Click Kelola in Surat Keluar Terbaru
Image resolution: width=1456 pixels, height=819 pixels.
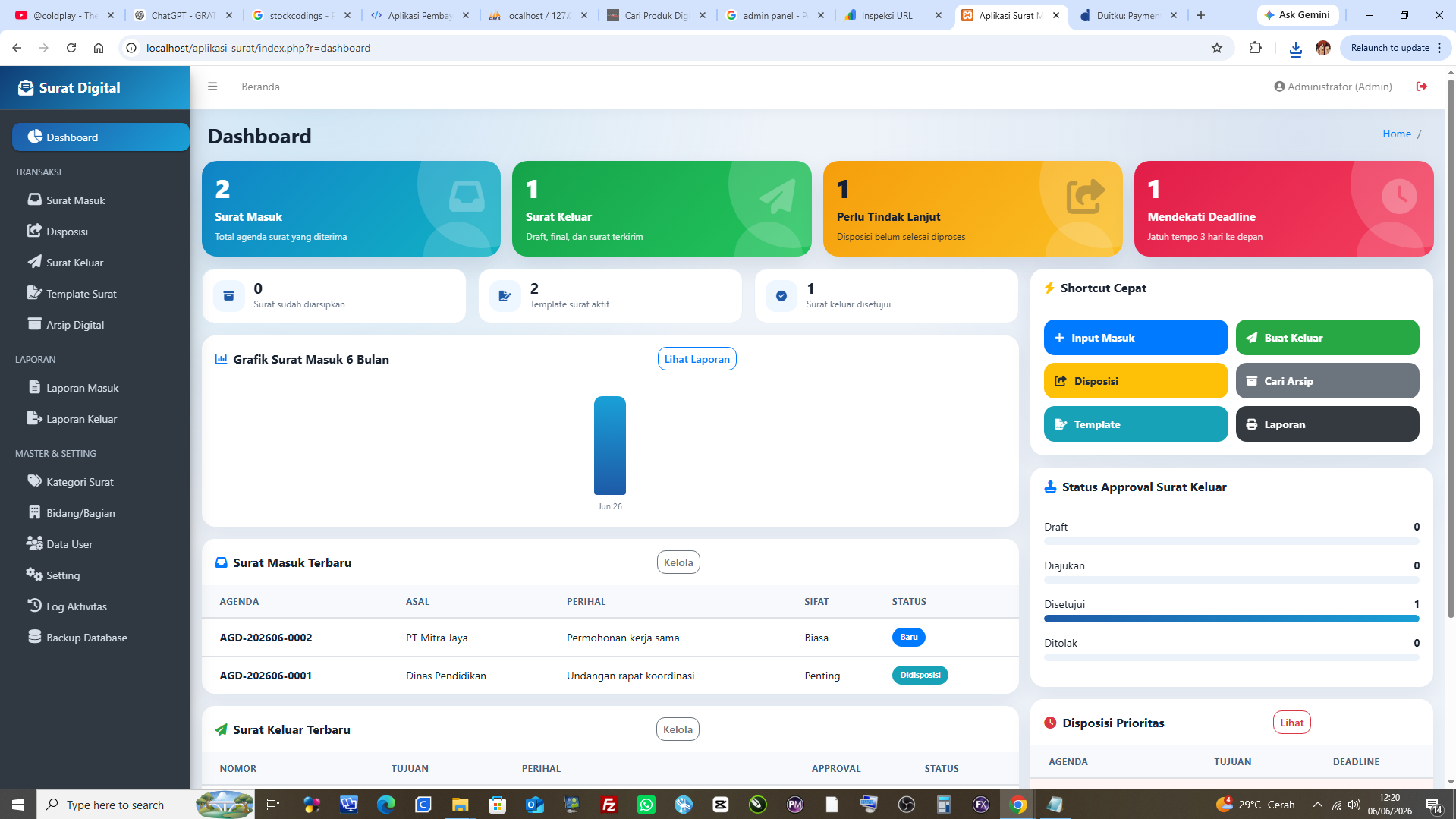678,729
